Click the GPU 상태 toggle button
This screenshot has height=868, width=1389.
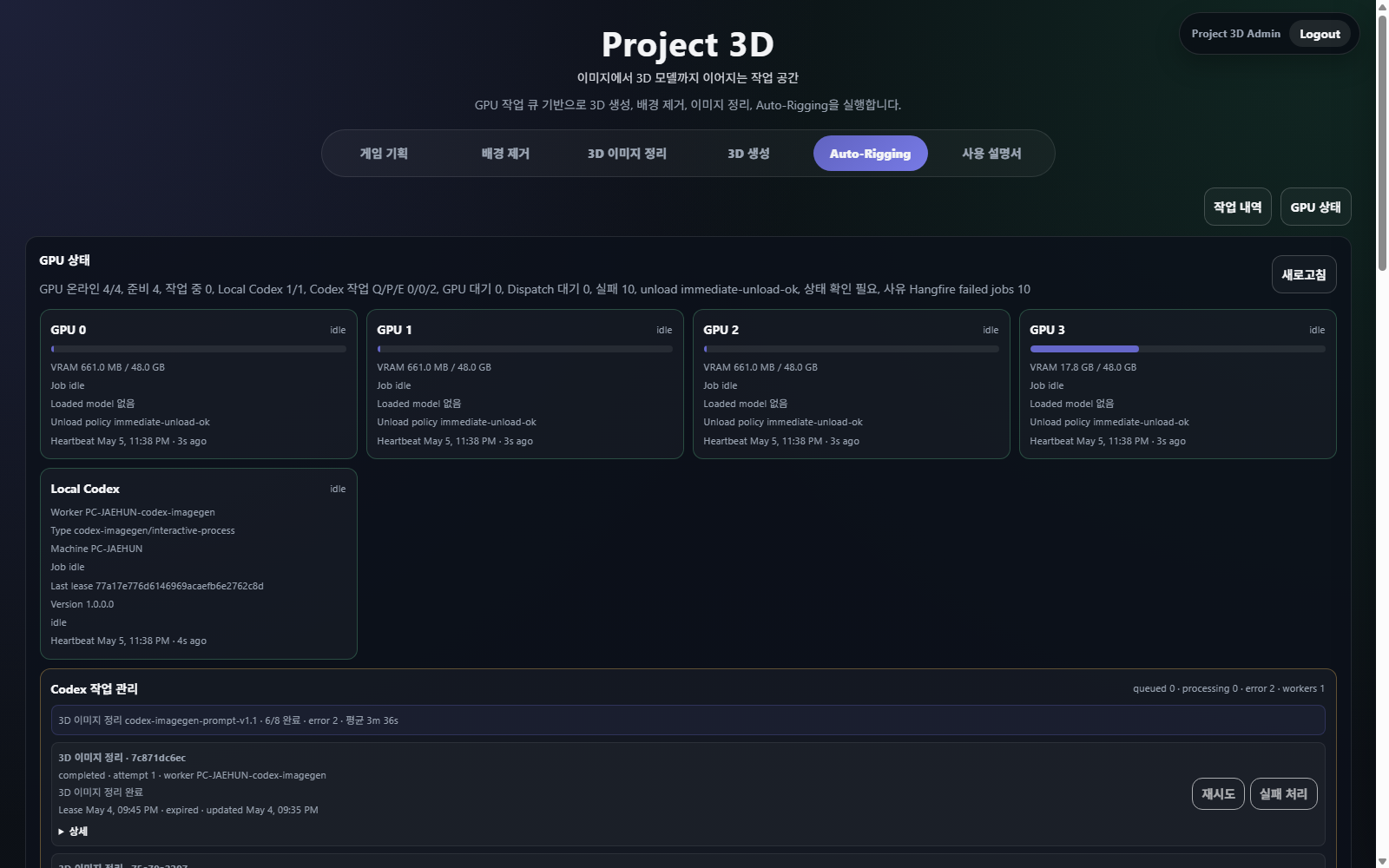point(1315,207)
